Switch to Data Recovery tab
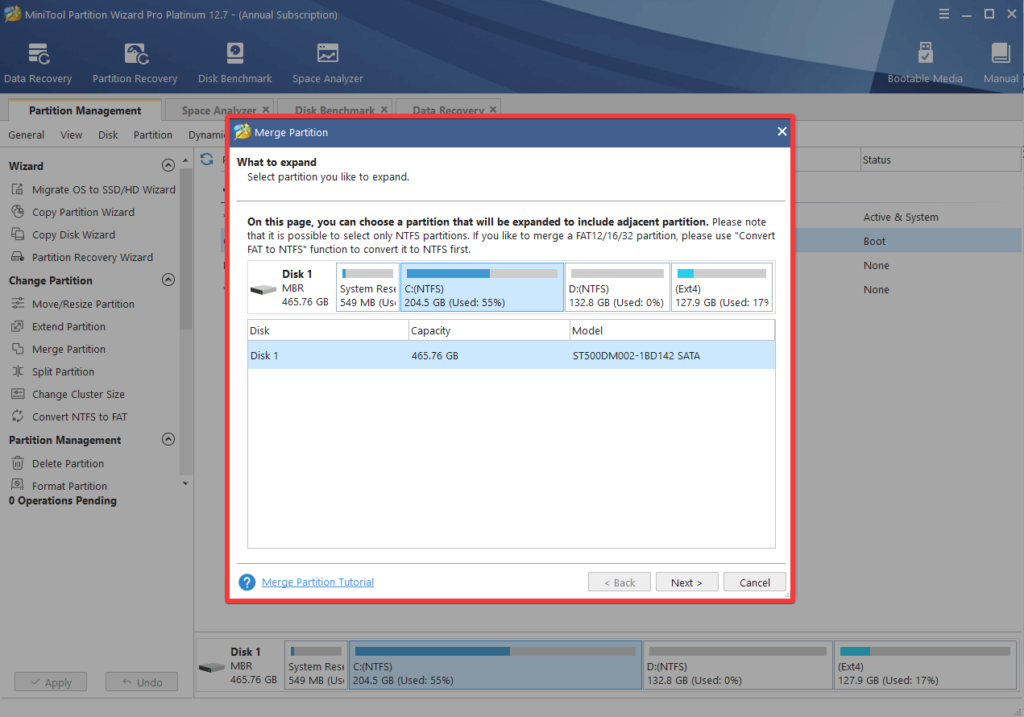This screenshot has width=1024, height=717. [x=448, y=110]
